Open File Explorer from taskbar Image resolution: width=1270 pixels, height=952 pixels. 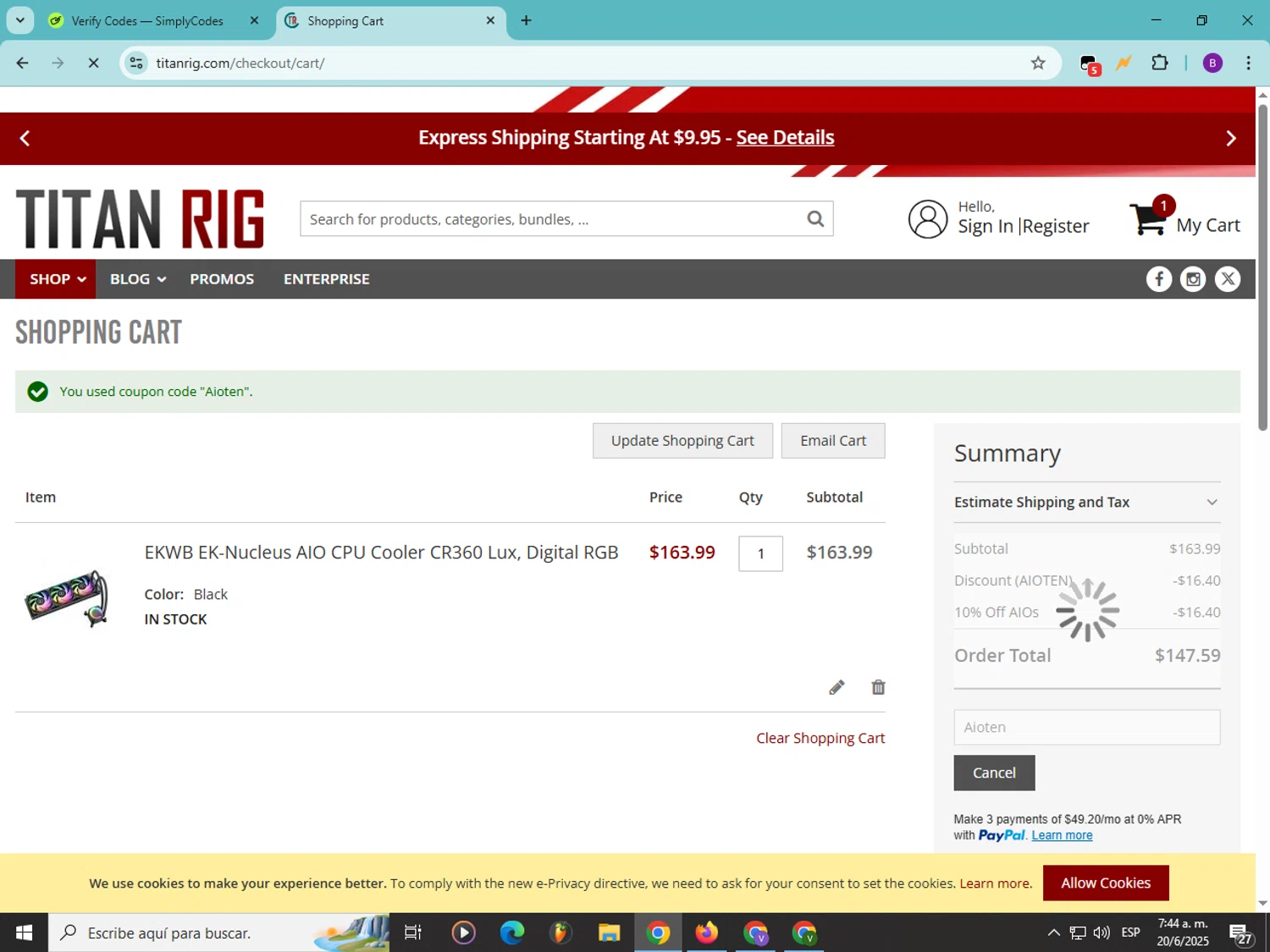pyautogui.click(x=609, y=933)
